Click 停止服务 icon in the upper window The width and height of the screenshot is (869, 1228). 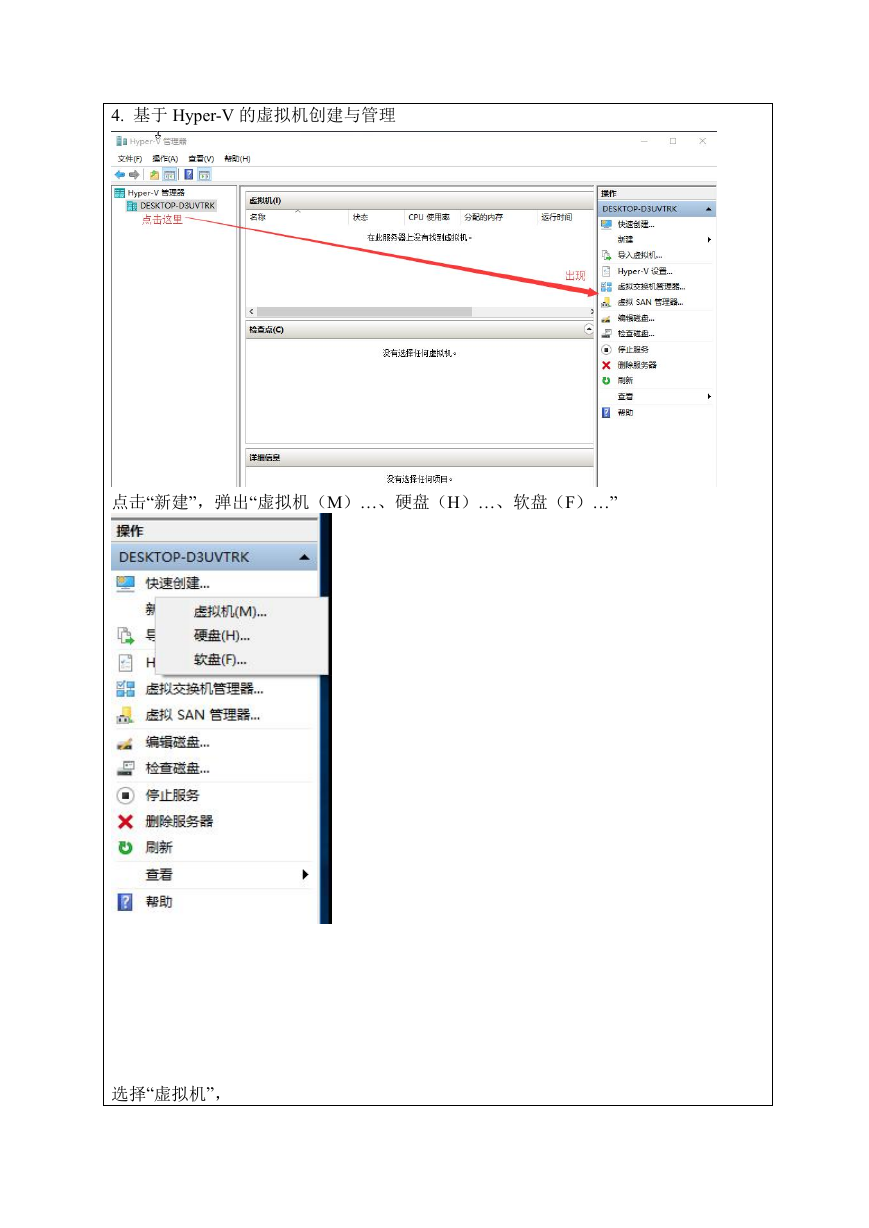click(x=606, y=349)
